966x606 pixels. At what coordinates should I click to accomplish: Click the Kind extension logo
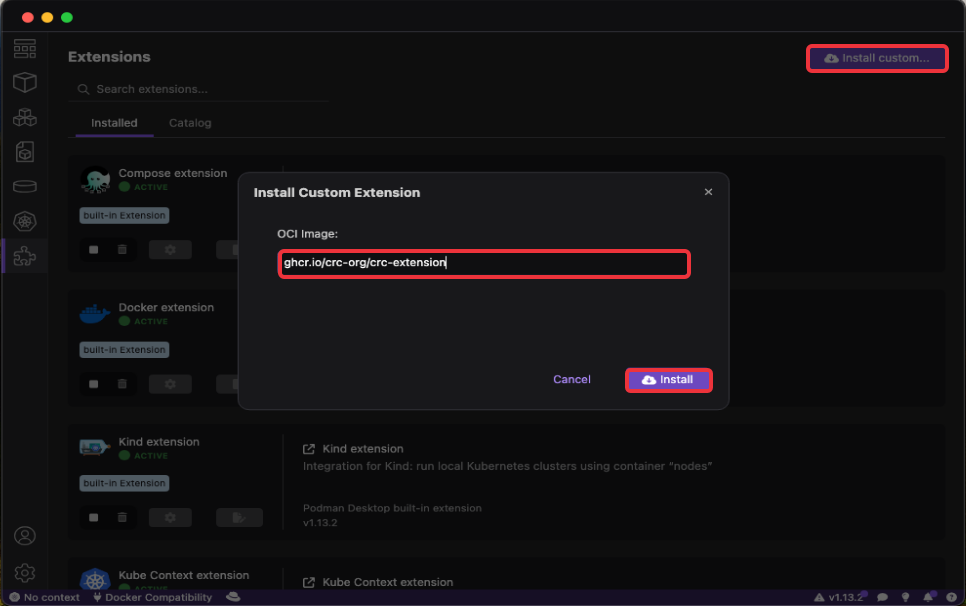coord(95,447)
